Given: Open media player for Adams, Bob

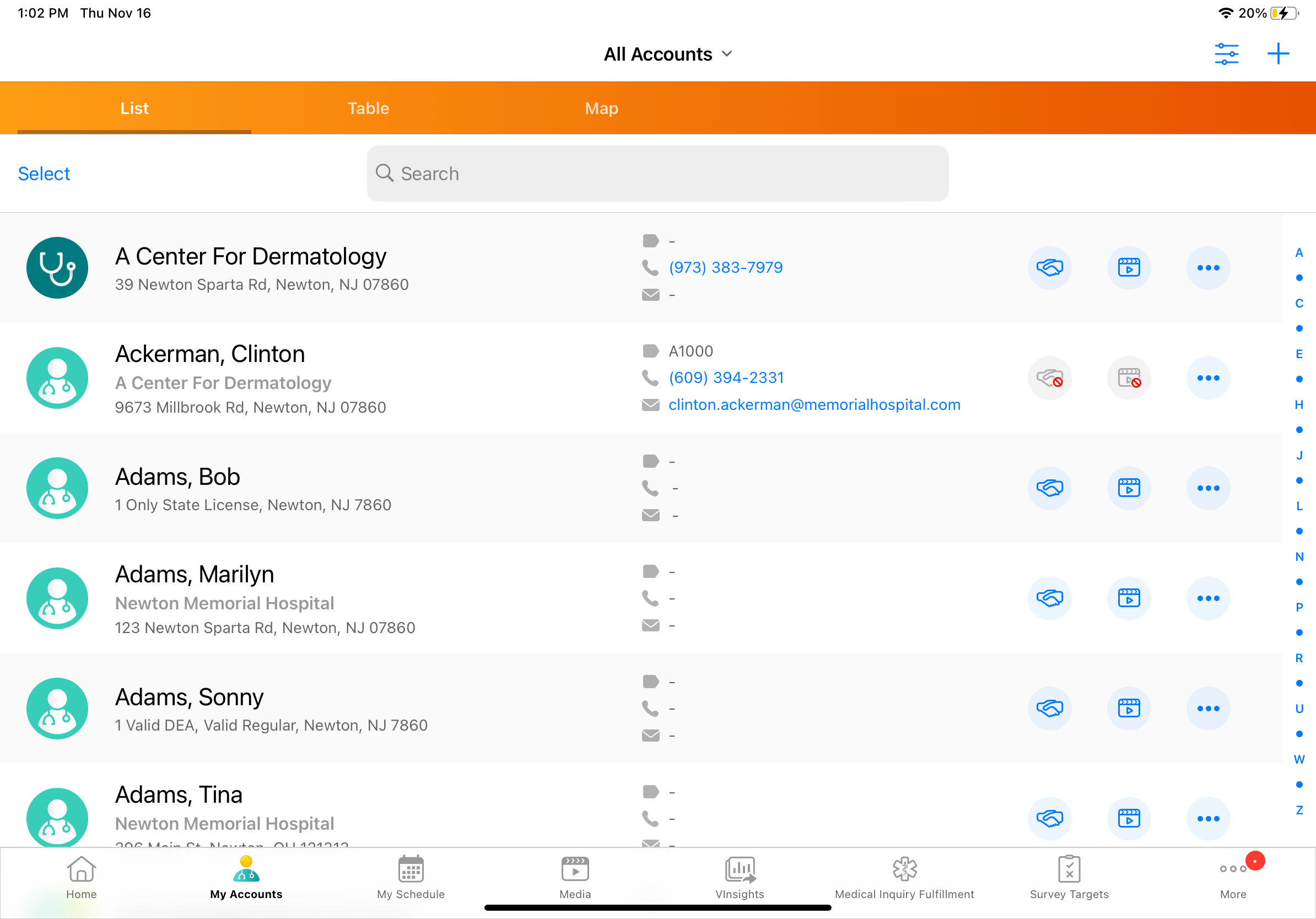Looking at the screenshot, I should tap(1129, 488).
